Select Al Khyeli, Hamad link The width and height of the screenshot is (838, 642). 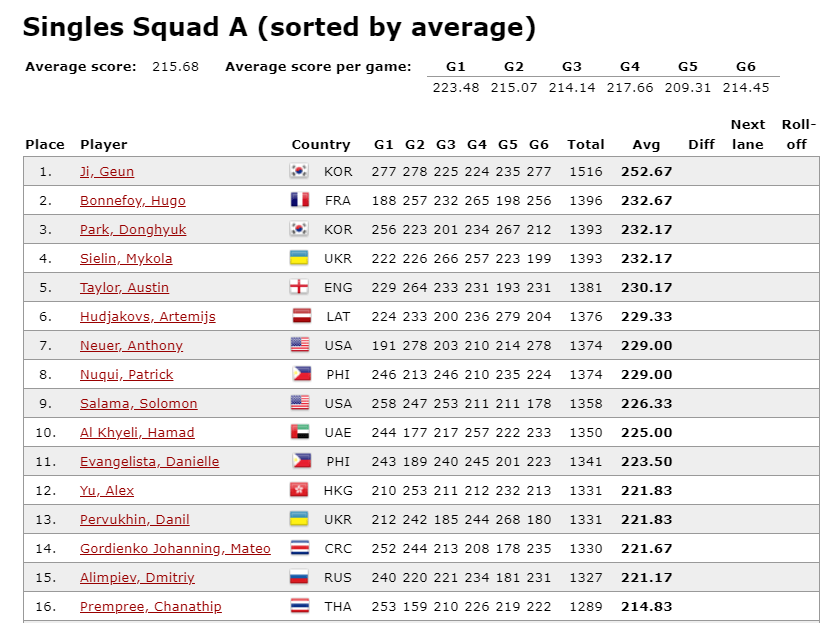[137, 432]
